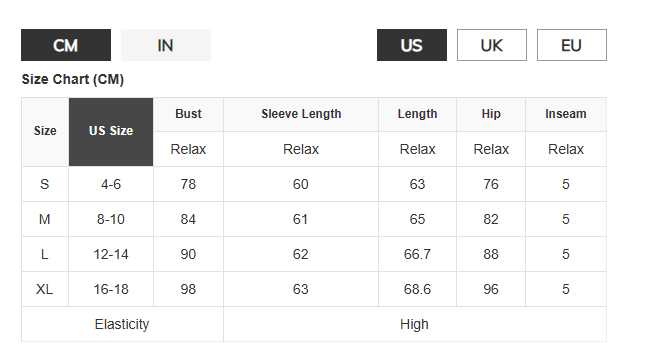Switch units to IN
This screenshot has width=646, height=360.
(166, 45)
